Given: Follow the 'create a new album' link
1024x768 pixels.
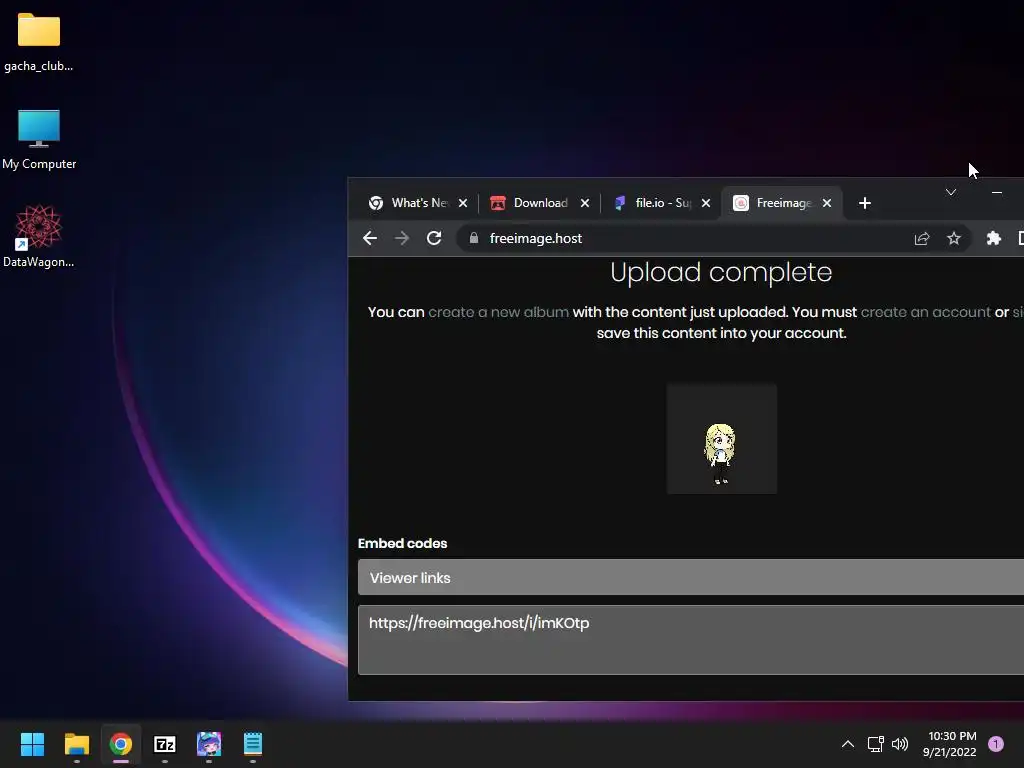Looking at the screenshot, I should tap(498, 312).
